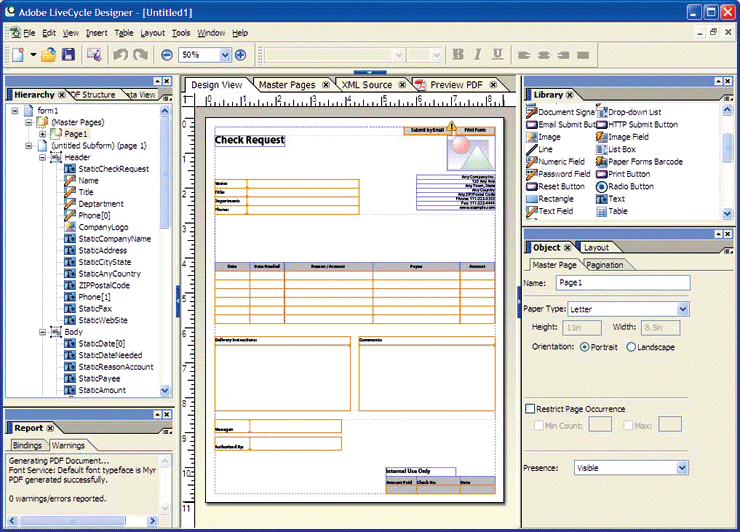
Task: Open the Insert menu
Action: pyautogui.click(x=97, y=33)
